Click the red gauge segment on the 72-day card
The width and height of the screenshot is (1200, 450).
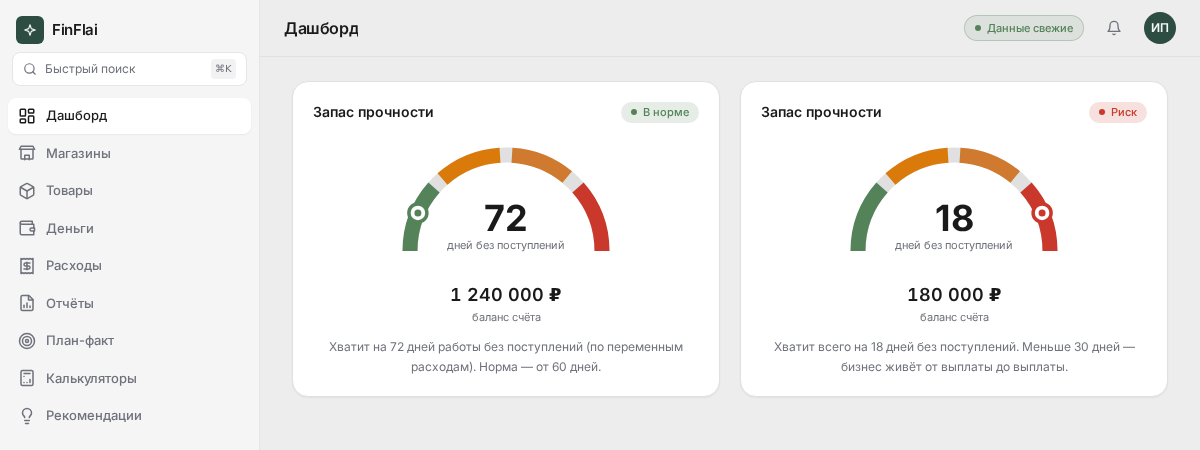(596, 215)
